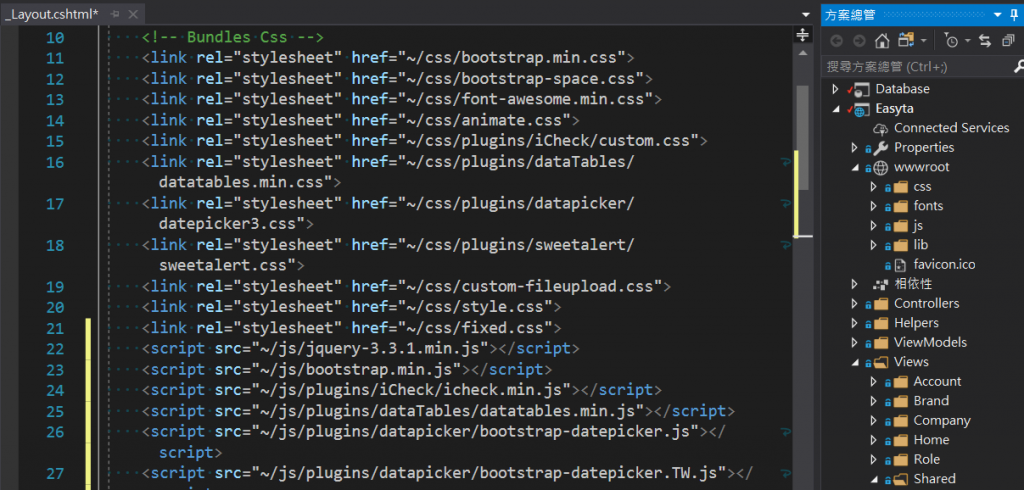Select Connected Services in the project tree
The height and width of the screenshot is (490, 1024).
pyautogui.click(x=951, y=128)
